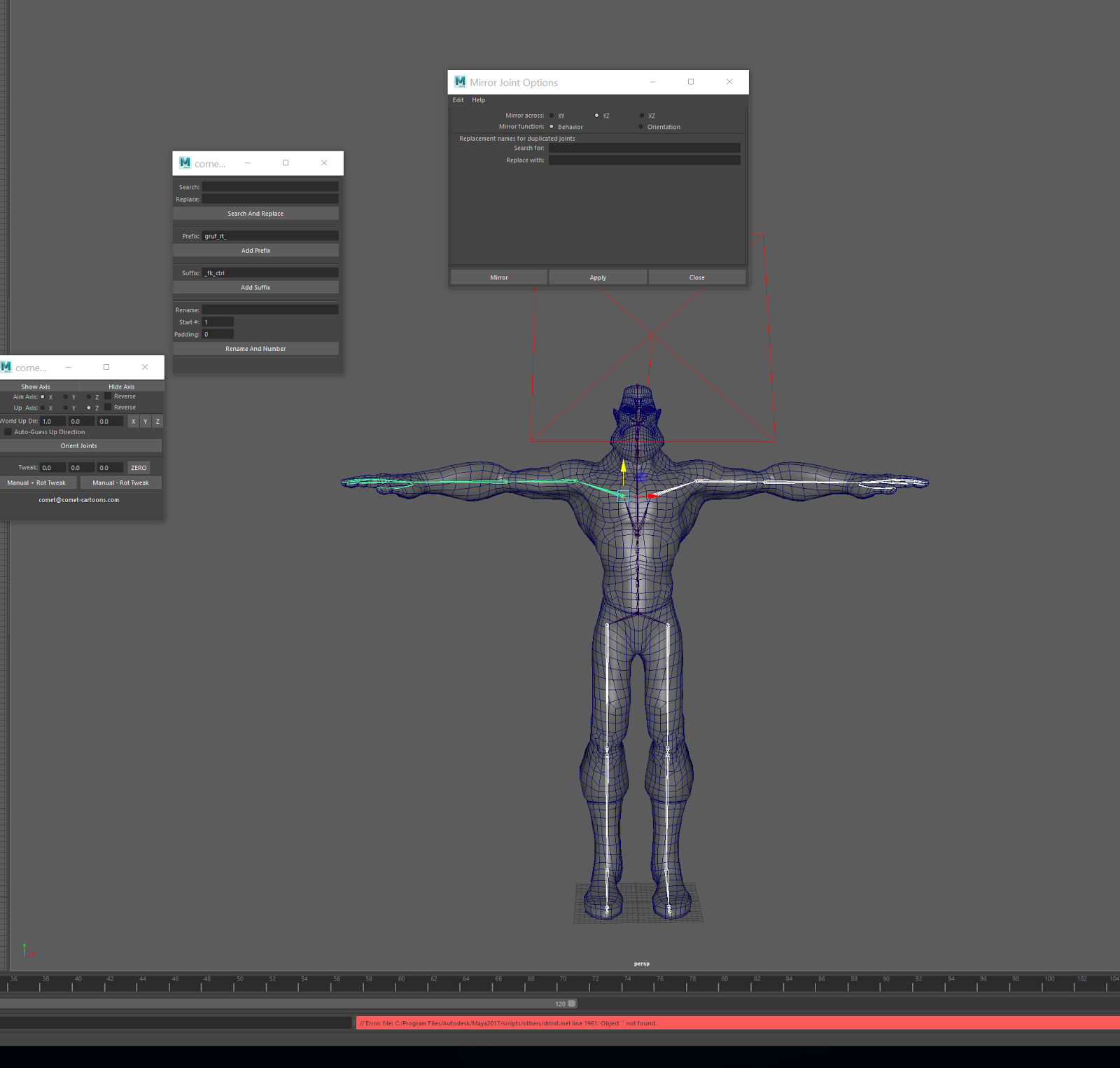Zero the Tweak values with ZERO
The height and width of the screenshot is (1068, 1120).
139,467
